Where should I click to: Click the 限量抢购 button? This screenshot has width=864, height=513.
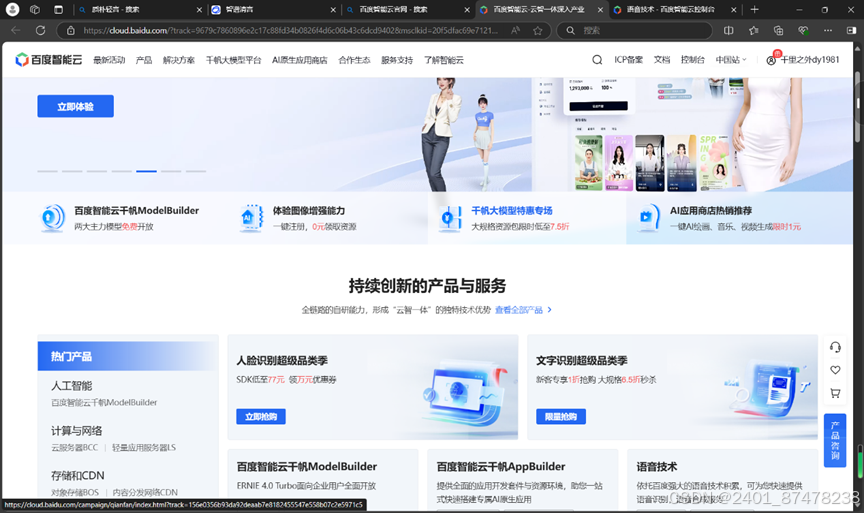pyautogui.click(x=561, y=417)
